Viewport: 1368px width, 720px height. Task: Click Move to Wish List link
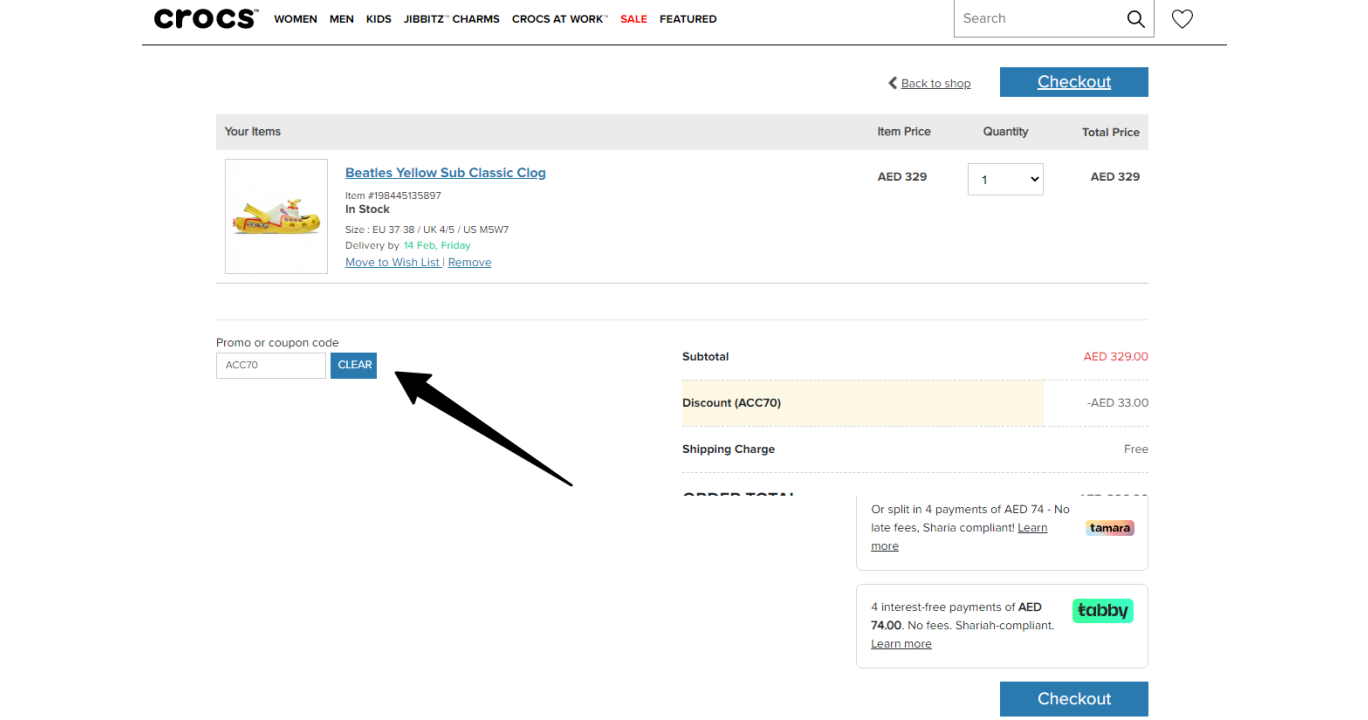coord(392,262)
